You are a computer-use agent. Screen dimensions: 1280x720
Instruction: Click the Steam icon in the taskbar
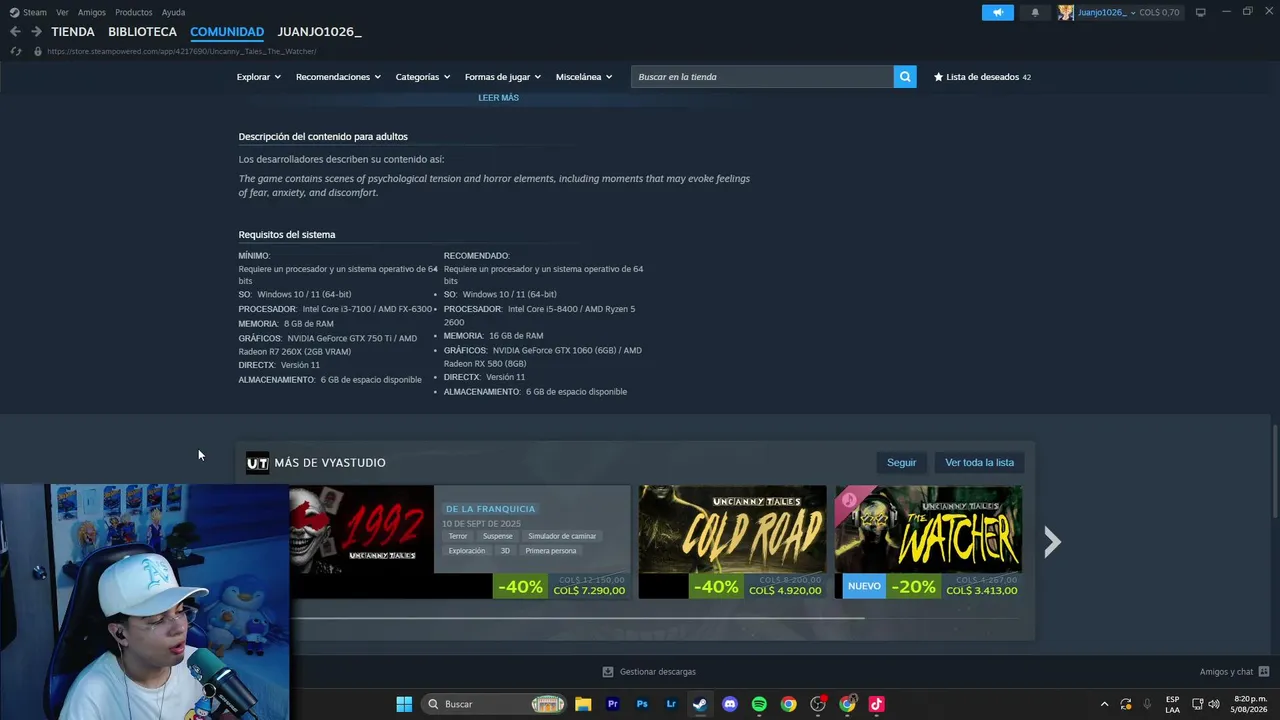click(x=700, y=704)
